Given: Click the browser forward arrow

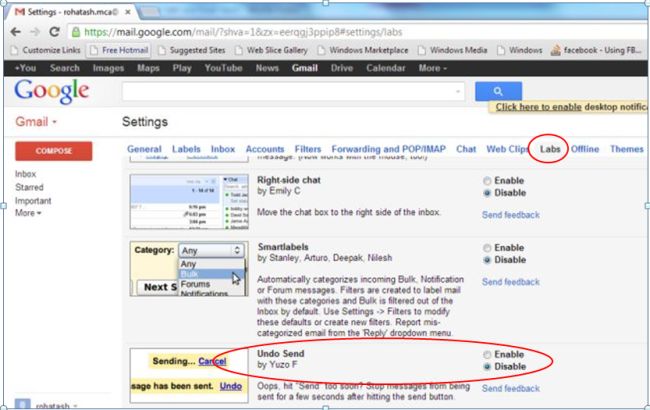Looking at the screenshot, I should pos(35,32).
